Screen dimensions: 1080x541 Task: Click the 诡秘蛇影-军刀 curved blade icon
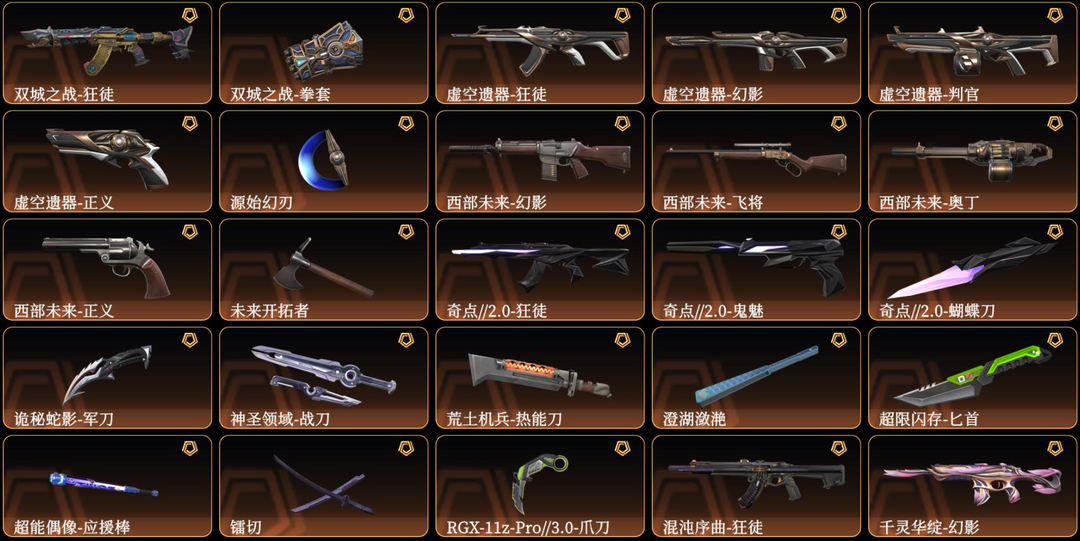click(107, 374)
